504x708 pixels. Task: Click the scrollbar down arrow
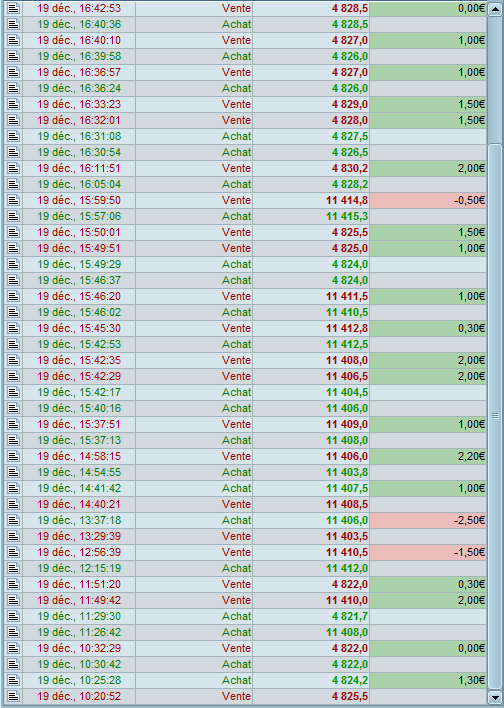495,697
